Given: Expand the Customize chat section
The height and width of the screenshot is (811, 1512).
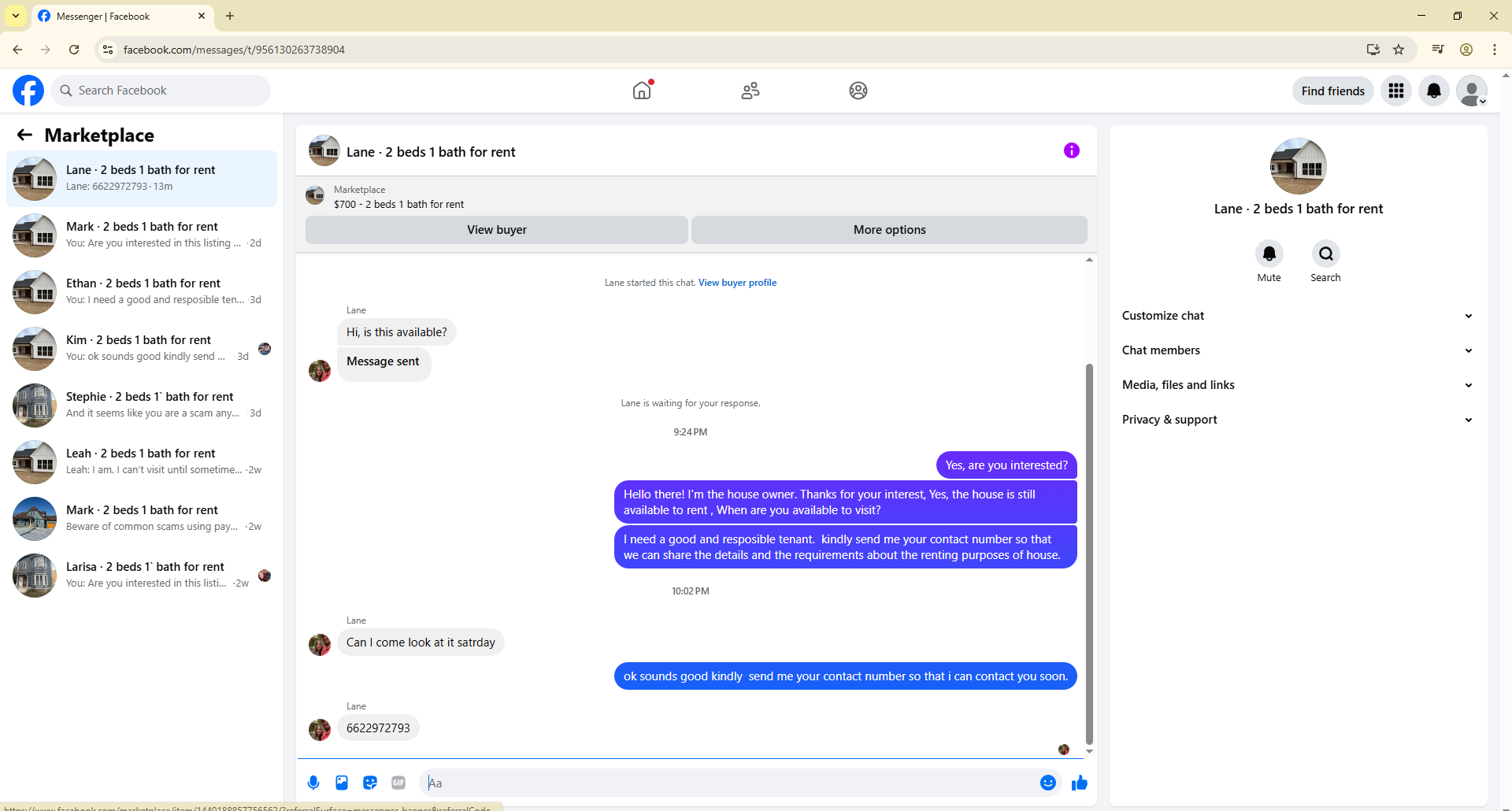Looking at the screenshot, I should click(x=1298, y=316).
